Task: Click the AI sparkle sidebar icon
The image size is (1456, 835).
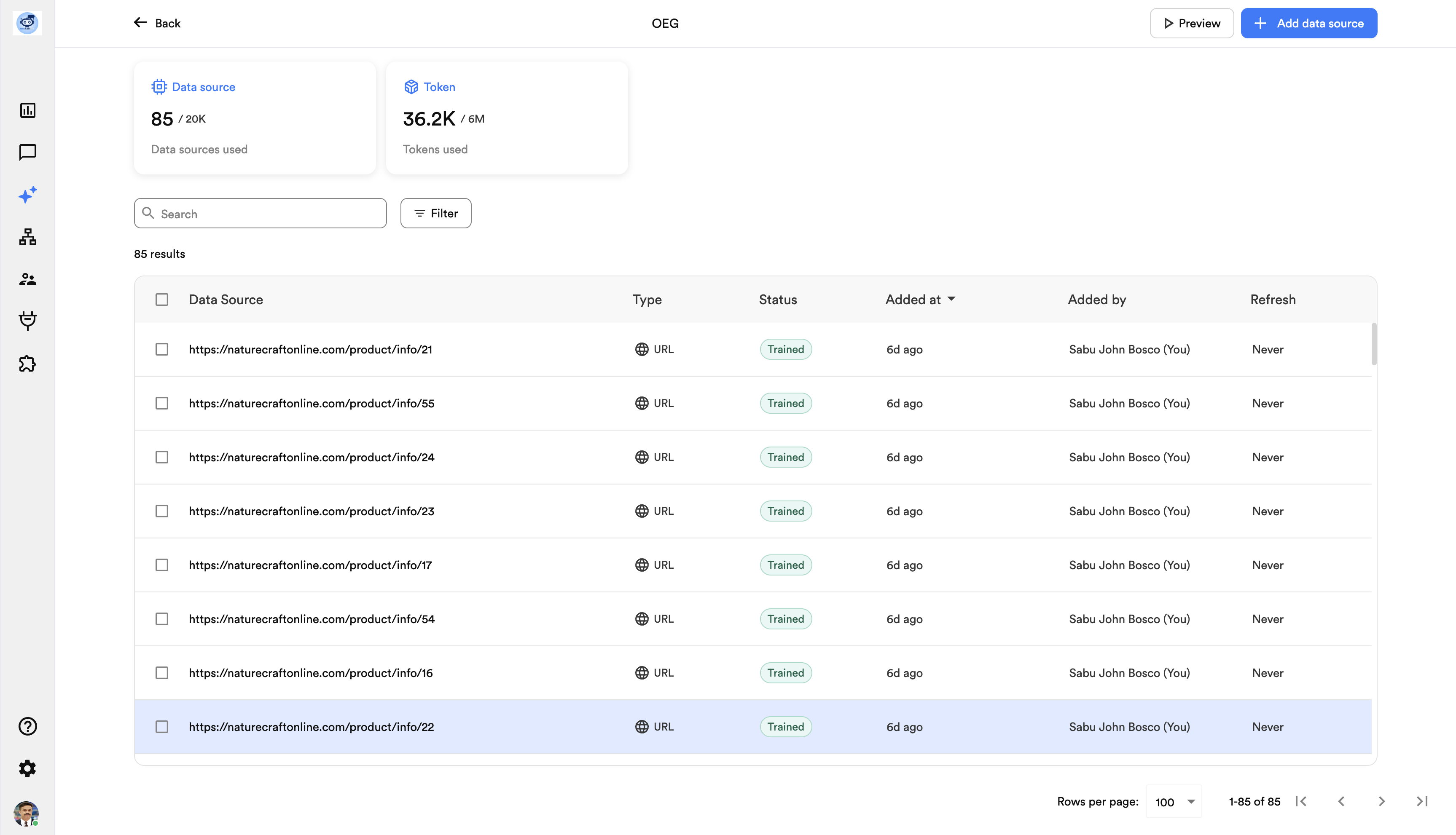Action: (27, 194)
